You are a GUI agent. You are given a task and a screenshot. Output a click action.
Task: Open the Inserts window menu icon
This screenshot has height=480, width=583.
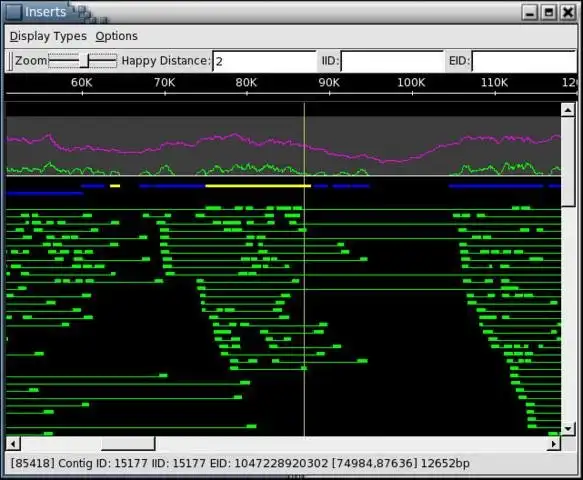coord(14,12)
